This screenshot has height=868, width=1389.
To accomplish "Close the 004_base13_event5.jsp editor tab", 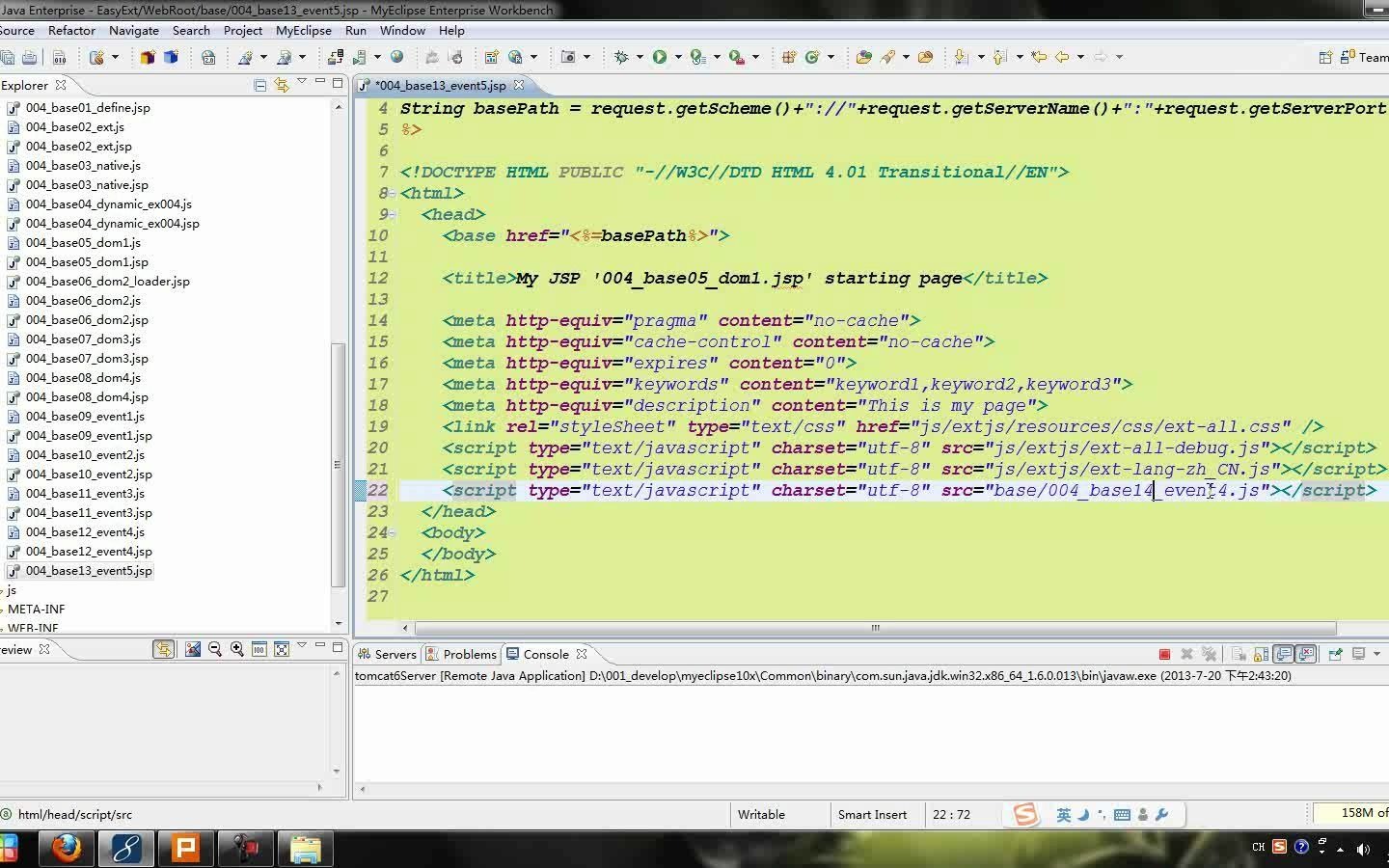I will click(x=519, y=85).
